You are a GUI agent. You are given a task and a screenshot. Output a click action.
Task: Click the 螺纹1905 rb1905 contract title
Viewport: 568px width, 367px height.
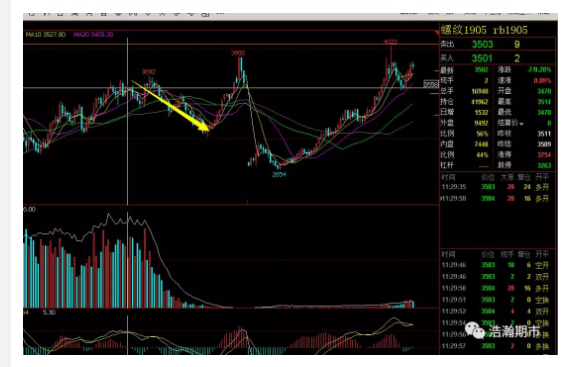click(484, 30)
